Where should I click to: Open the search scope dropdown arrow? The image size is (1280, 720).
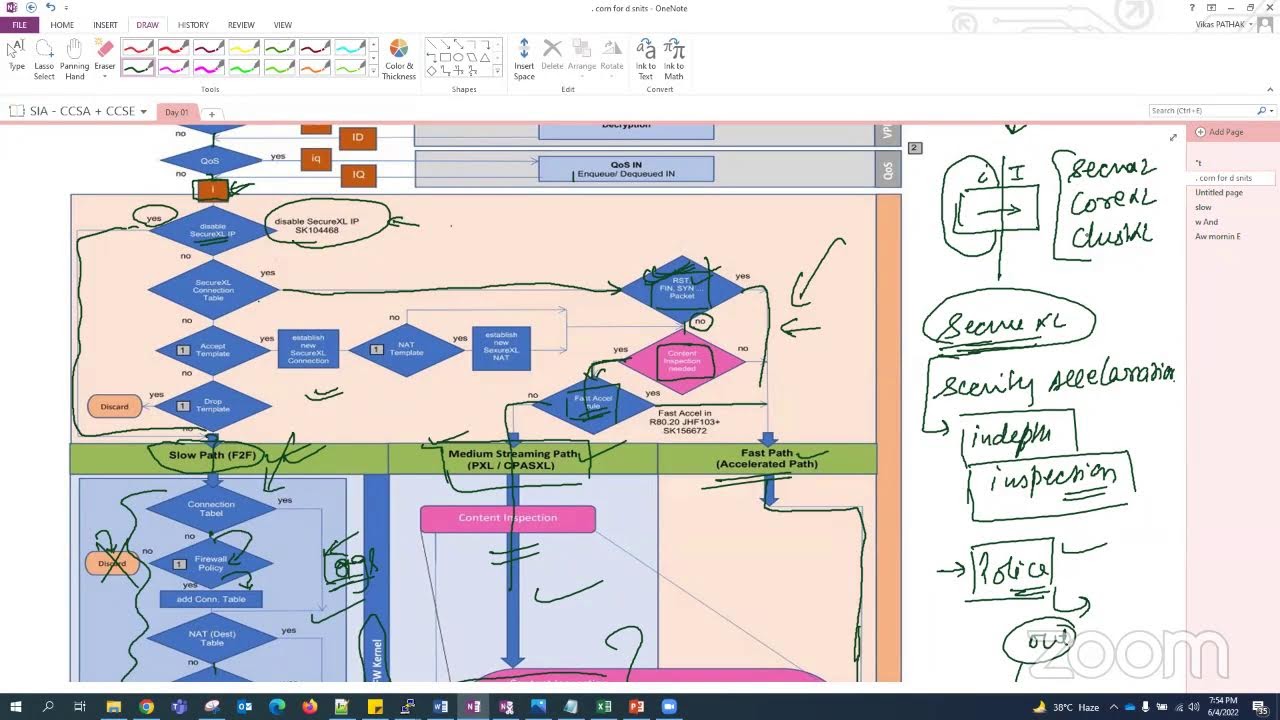pos(1270,111)
